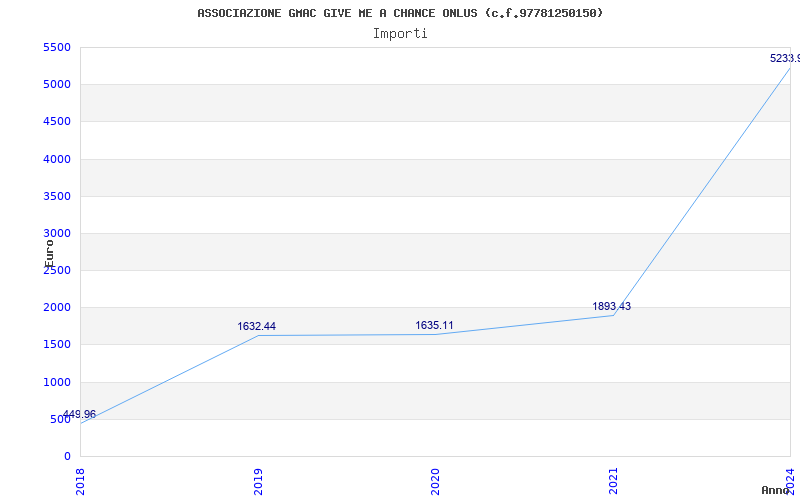This screenshot has width=800, height=500.
Task: Click the 2024 year axis label
Action: pos(790,481)
